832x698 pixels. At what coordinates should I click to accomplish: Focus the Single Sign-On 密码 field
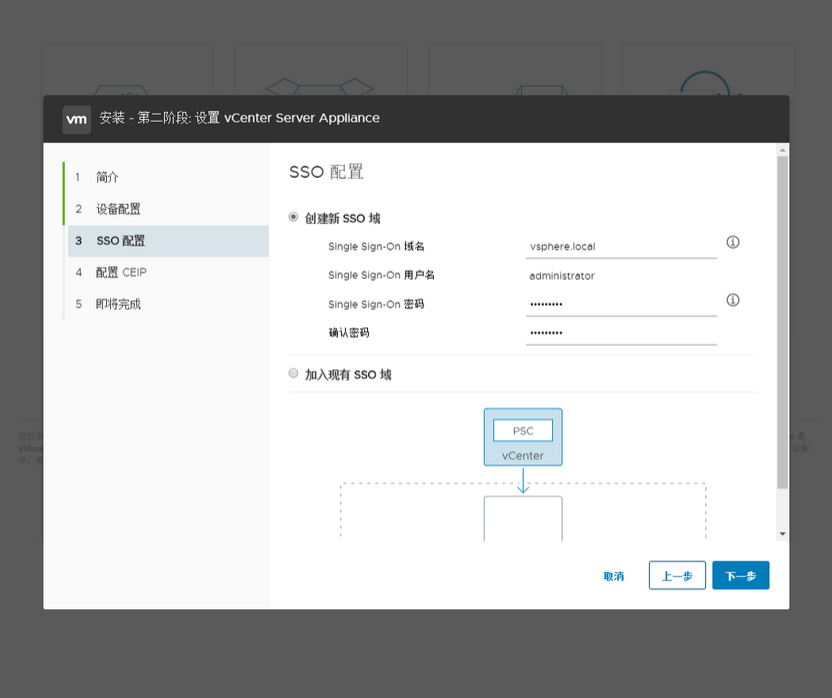click(x=621, y=305)
